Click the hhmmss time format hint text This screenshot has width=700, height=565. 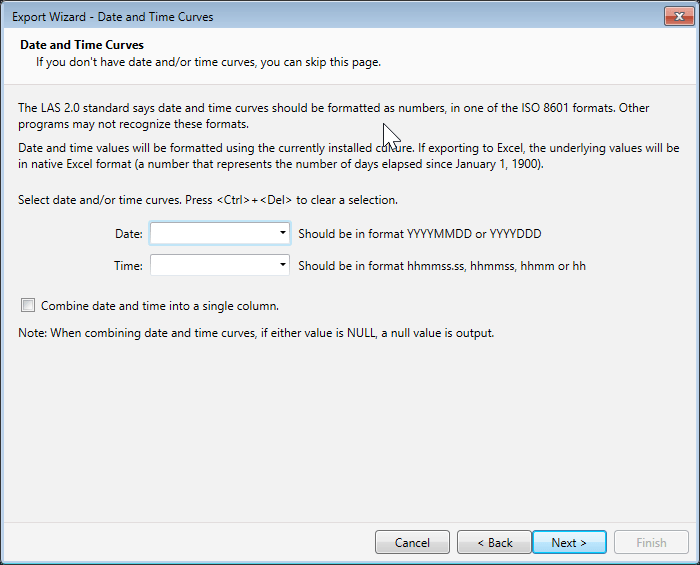click(x=441, y=266)
